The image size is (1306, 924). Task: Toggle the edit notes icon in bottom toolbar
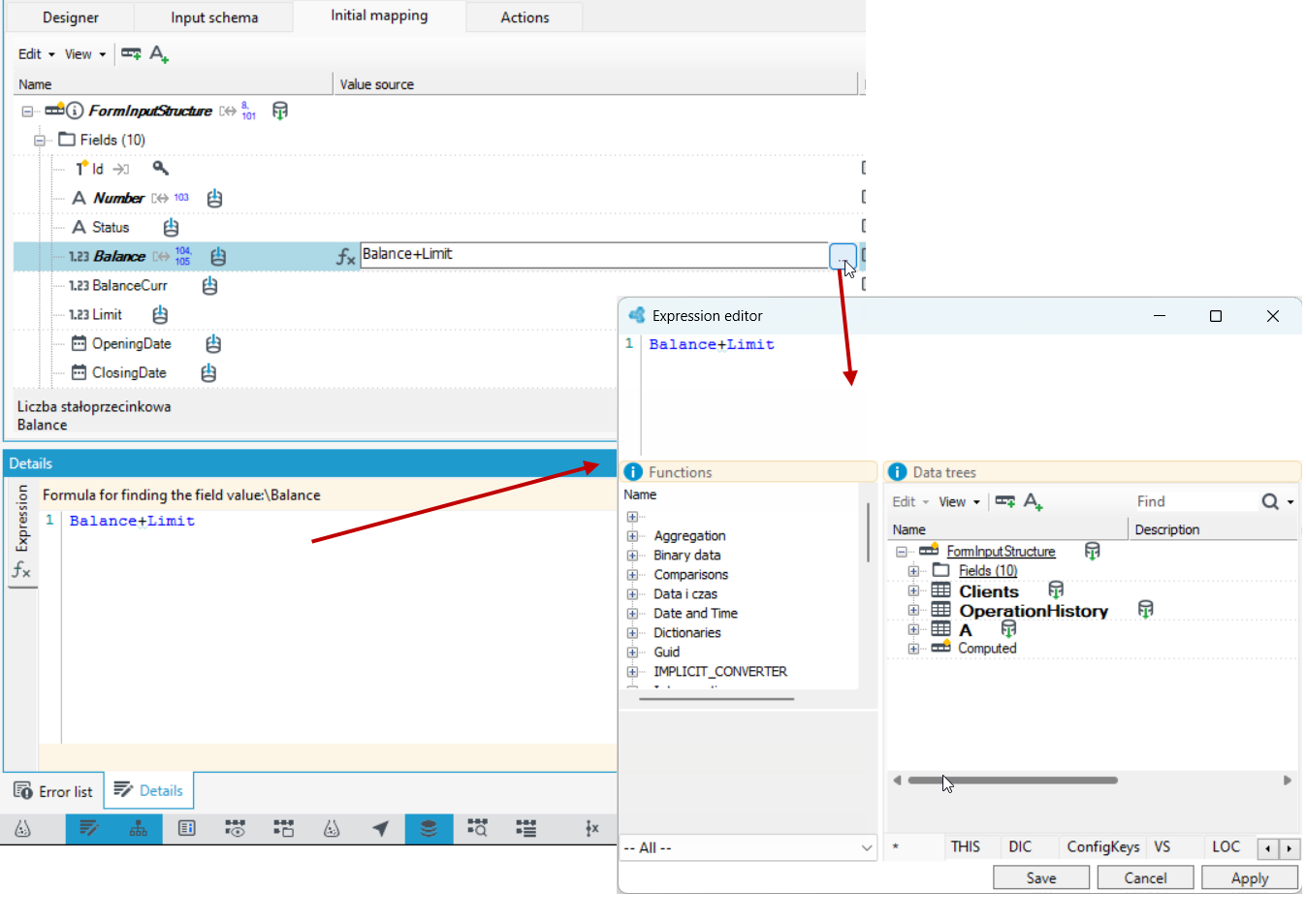tap(89, 828)
